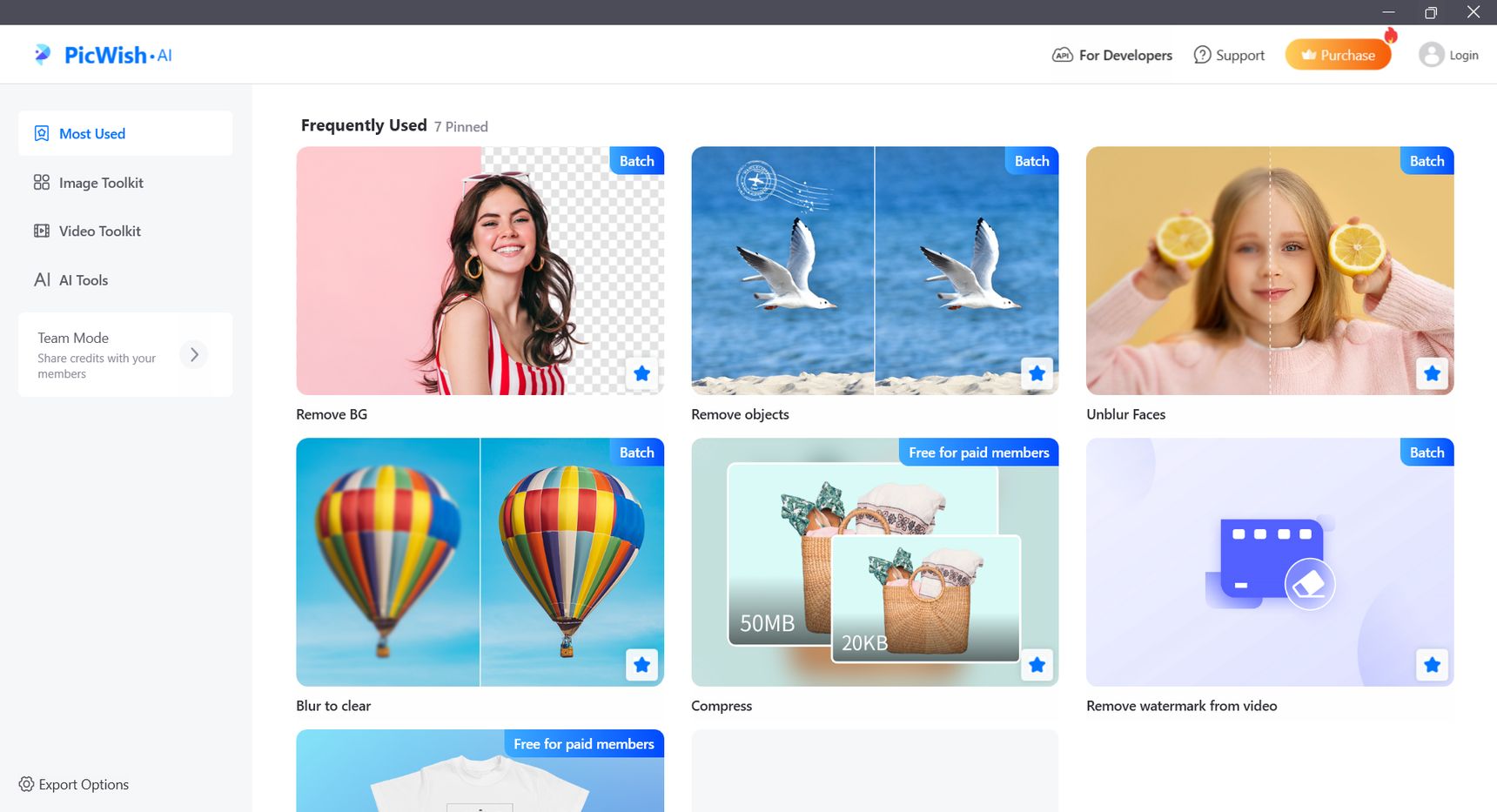
Task: Open the partially visible T-shirt tool thumbnail
Action: coord(480,770)
